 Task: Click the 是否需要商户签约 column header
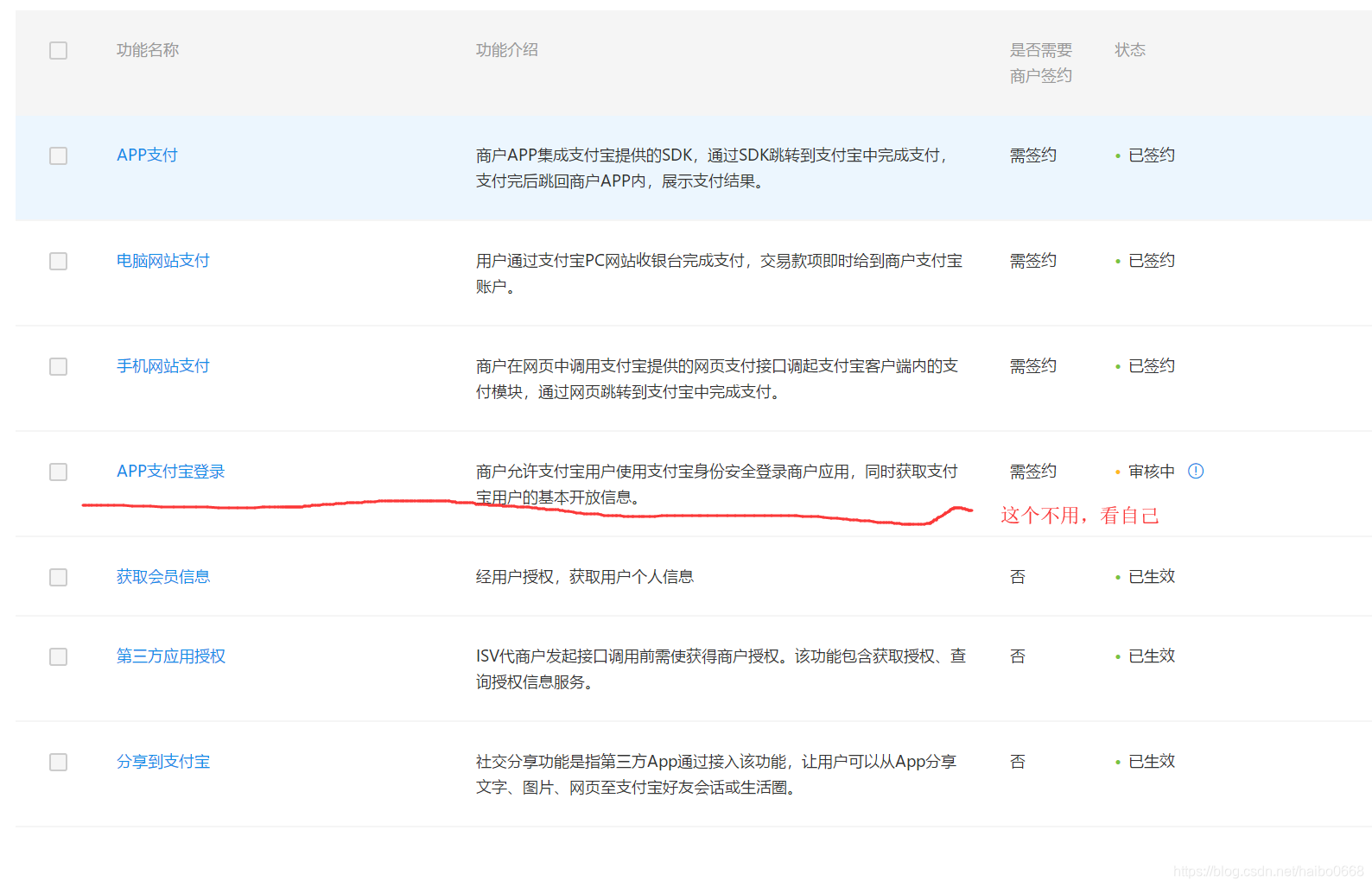(x=1041, y=62)
